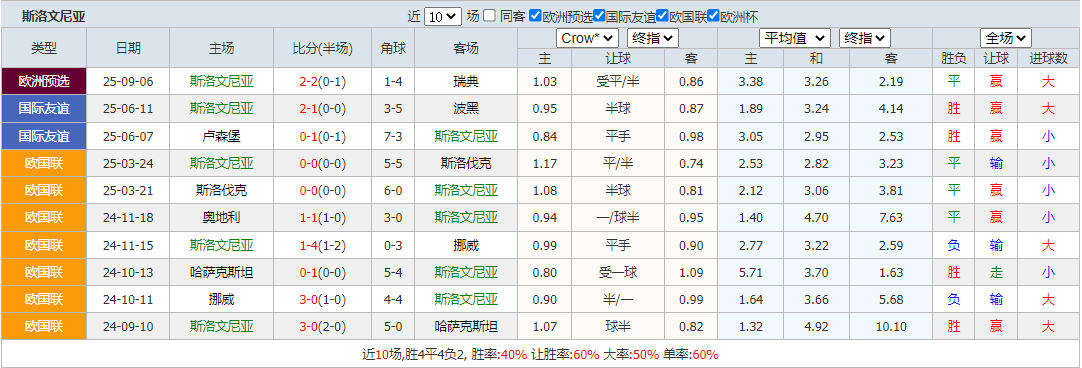Click away odds value 10.10

[x=892, y=327]
